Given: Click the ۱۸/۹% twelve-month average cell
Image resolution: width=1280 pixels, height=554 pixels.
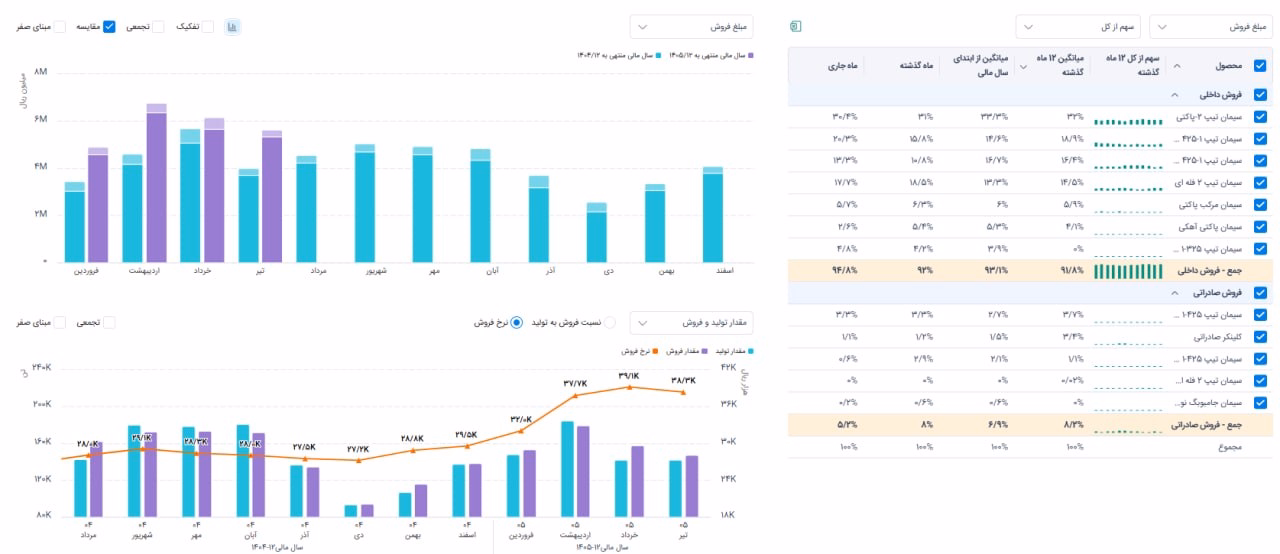Looking at the screenshot, I should [1071, 140].
